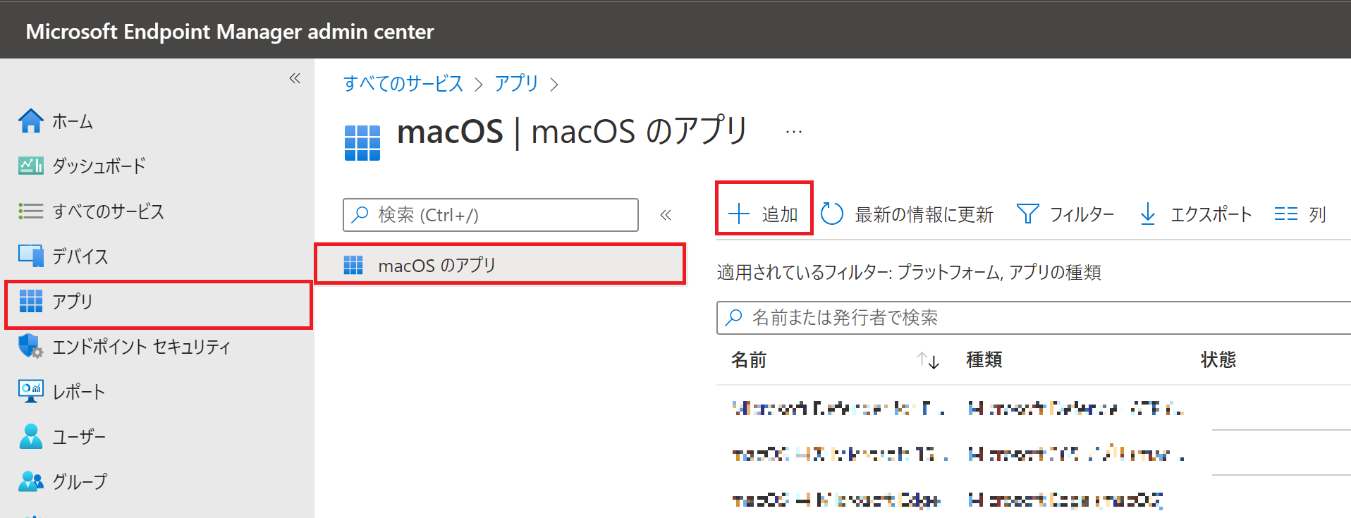
Task: Sort by the 名前 column header
Action: [749, 360]
